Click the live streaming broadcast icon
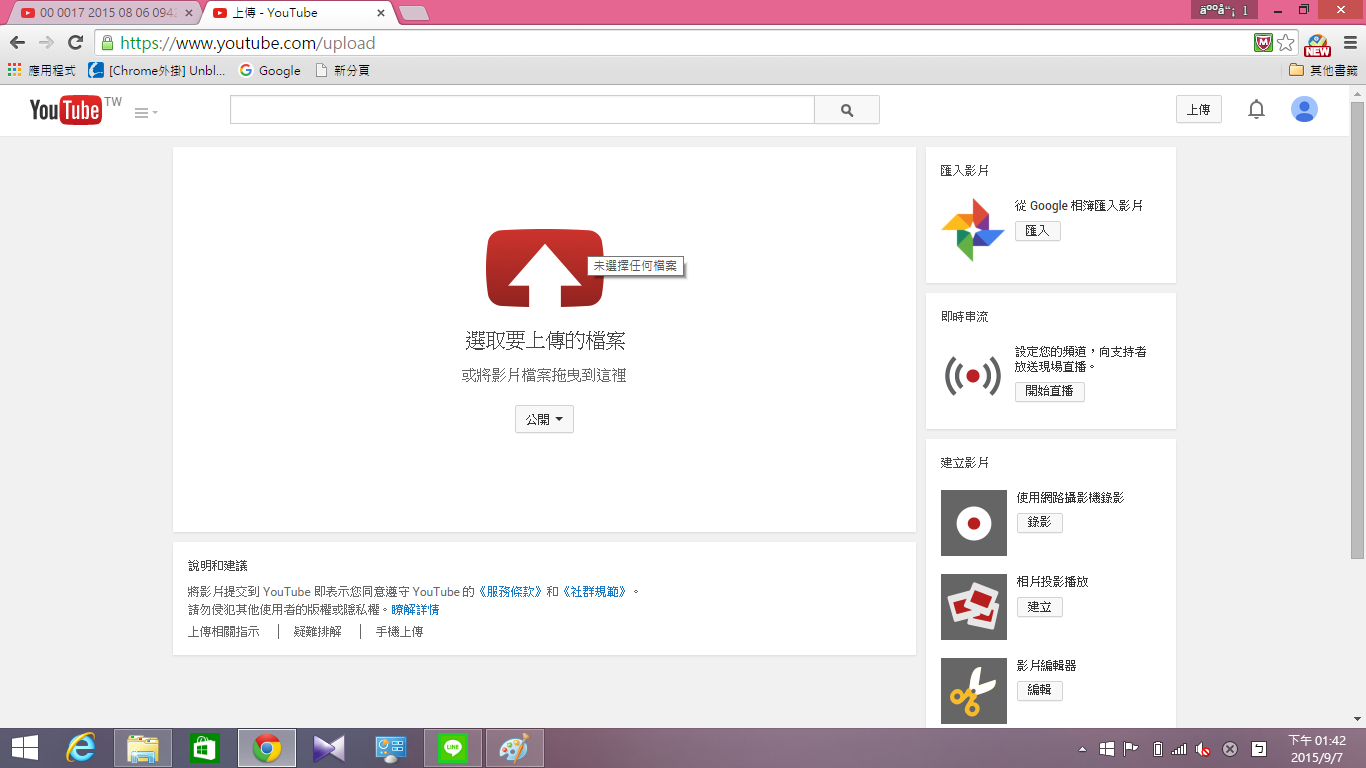 972,376
